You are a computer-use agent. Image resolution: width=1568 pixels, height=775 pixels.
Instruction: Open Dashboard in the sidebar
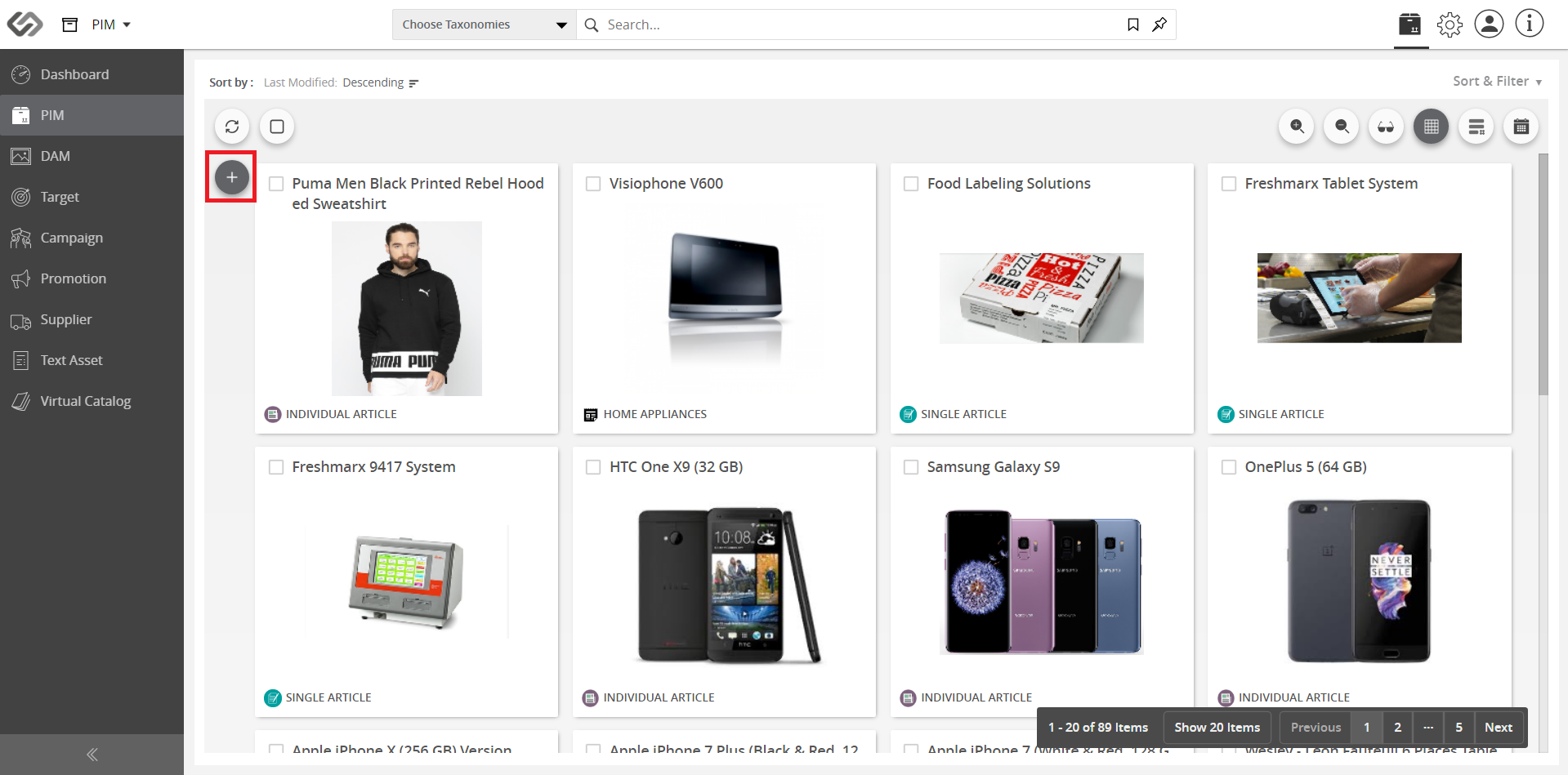pyautogui.click(x=92, y=74)
